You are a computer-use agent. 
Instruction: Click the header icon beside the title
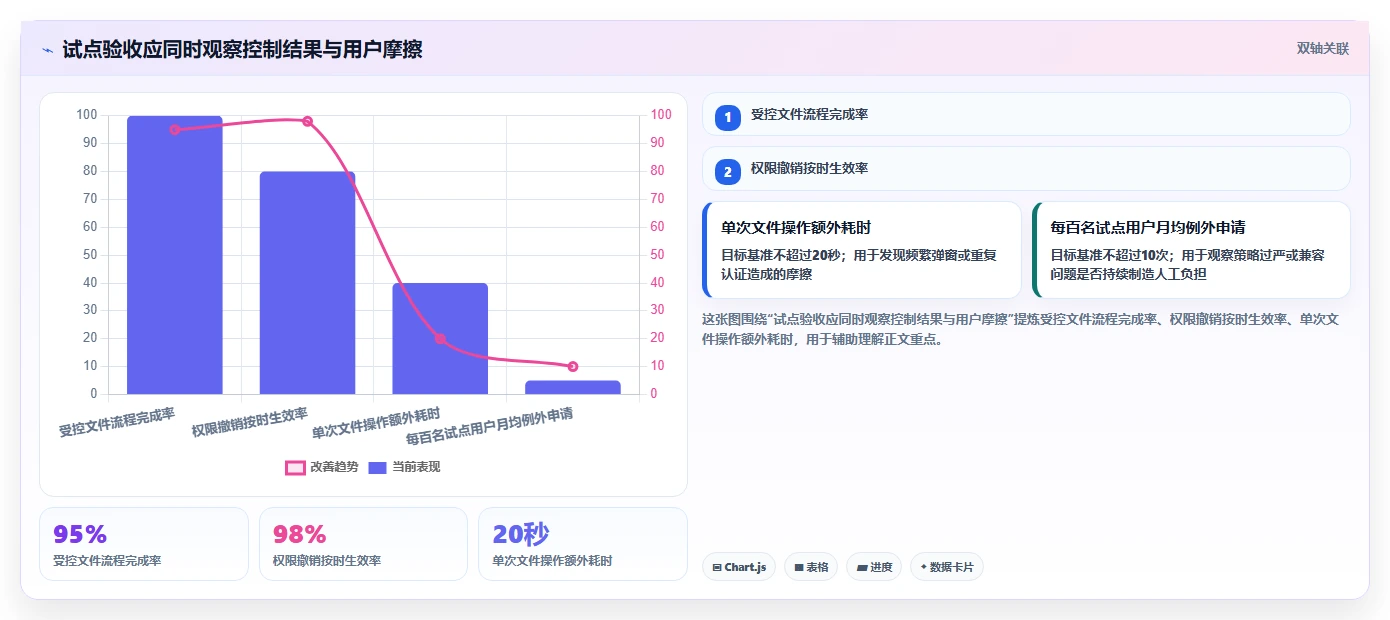click(47, 50)
